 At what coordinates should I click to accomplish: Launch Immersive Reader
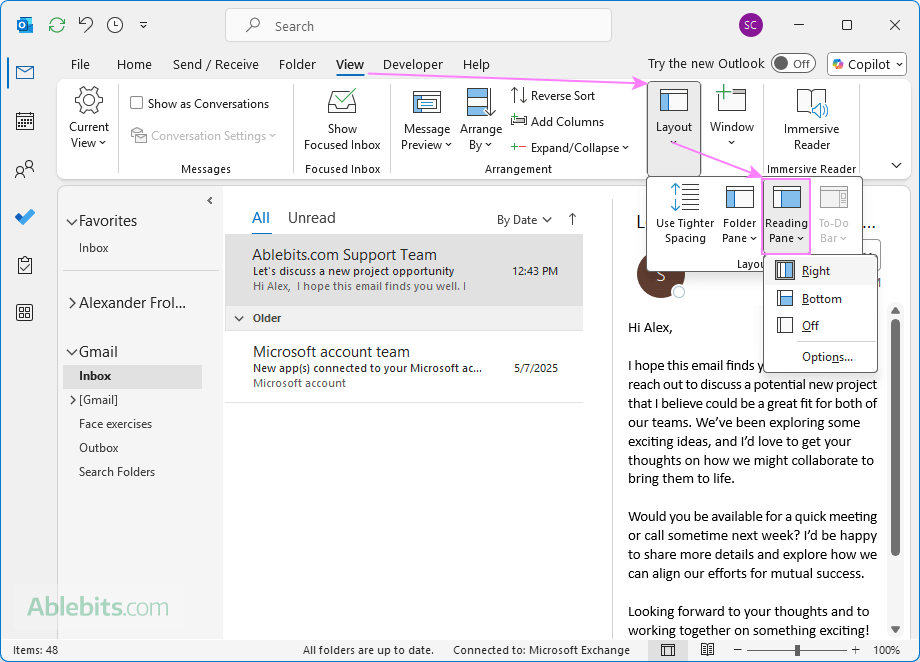pos(811,120)
